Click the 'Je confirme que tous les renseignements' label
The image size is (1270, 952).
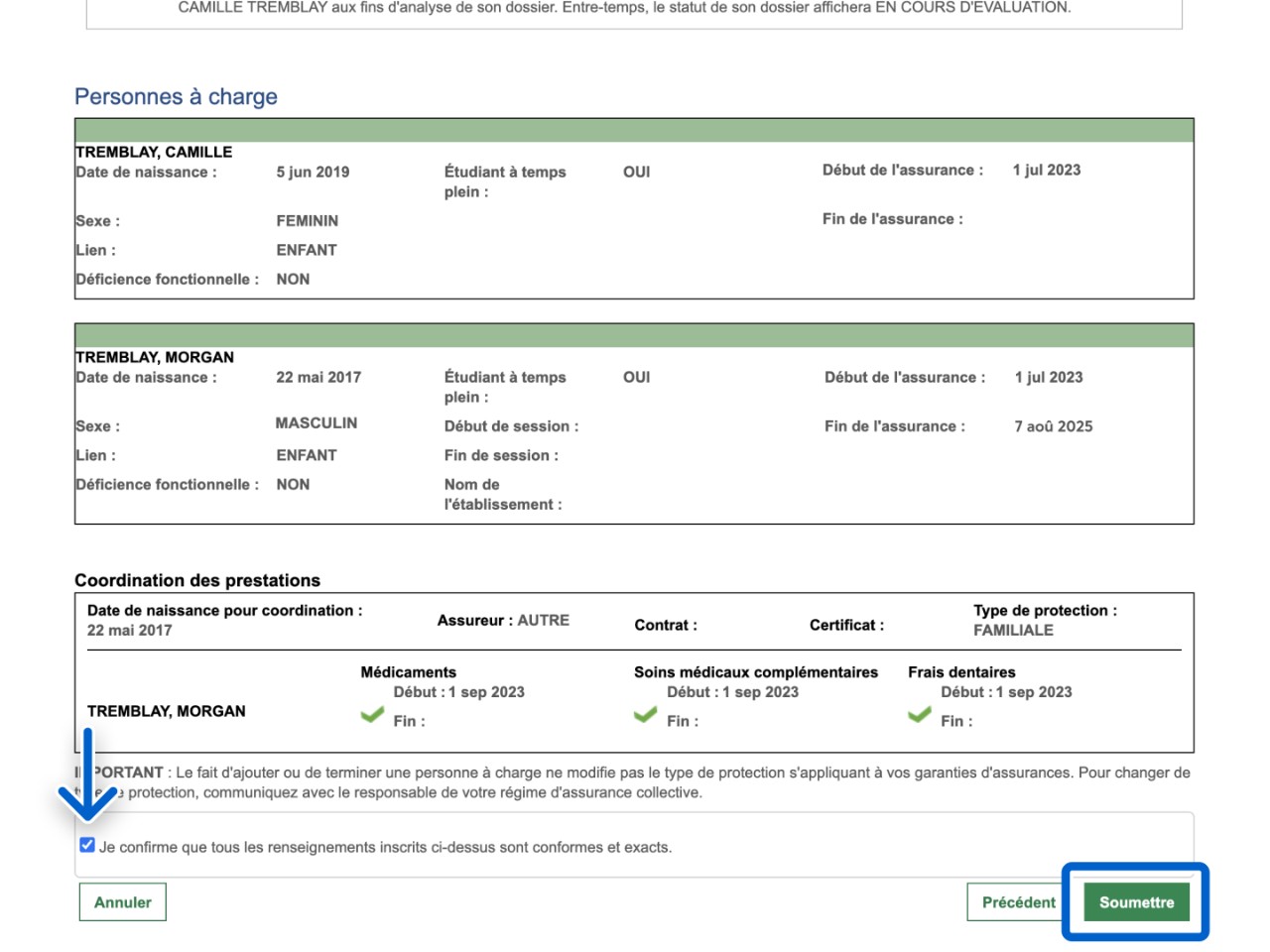click(385, 847)
